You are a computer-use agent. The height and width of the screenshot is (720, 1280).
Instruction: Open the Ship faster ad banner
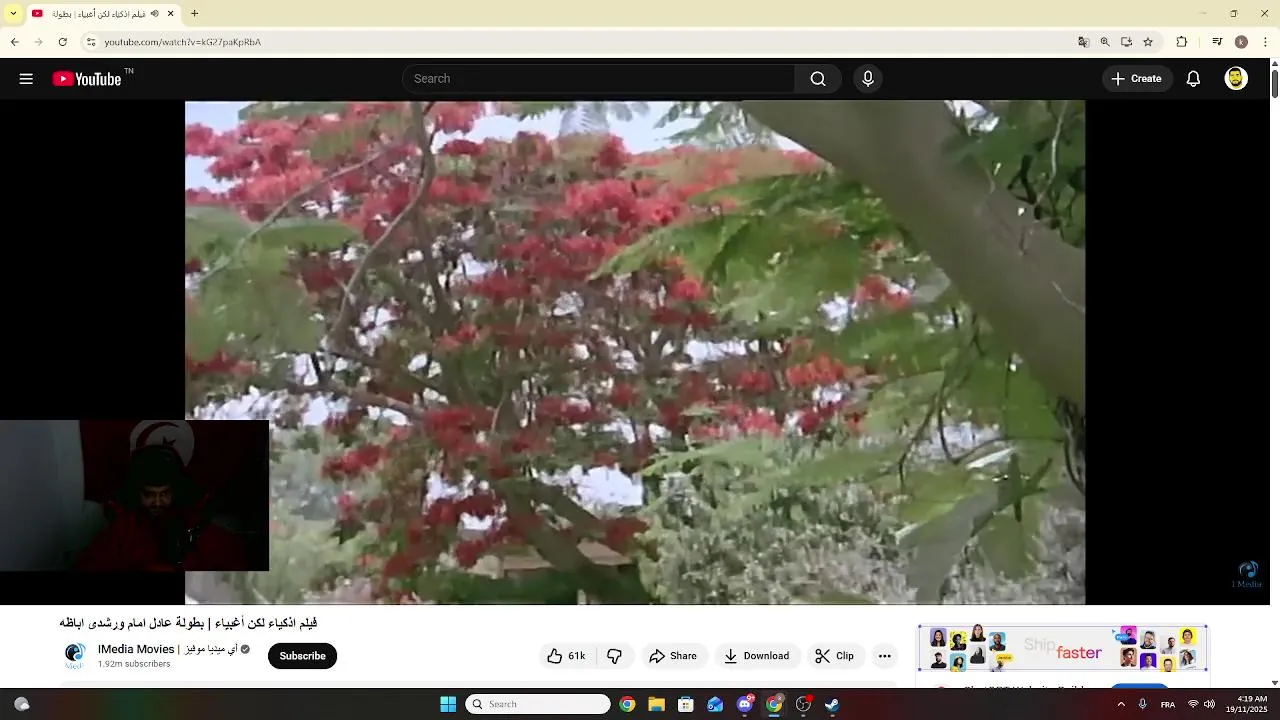[x=1063, y=649]
